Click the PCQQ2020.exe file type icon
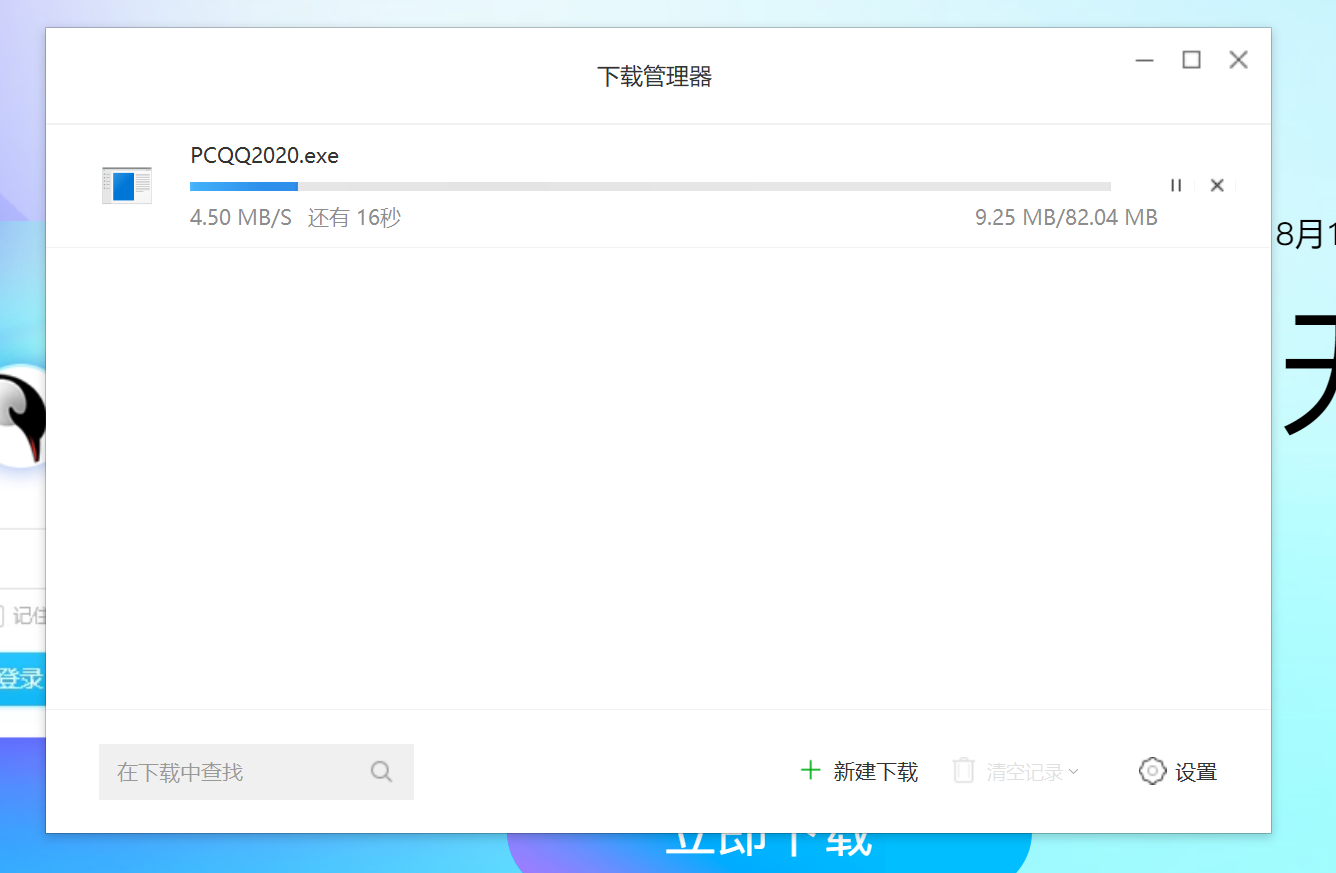 [126, 184]
